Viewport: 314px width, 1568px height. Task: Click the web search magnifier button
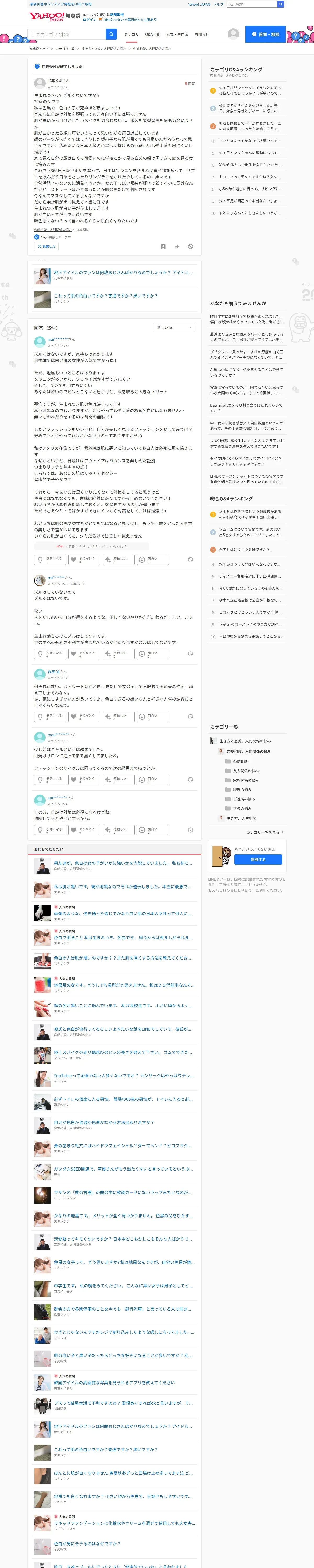tap(281, 4)
